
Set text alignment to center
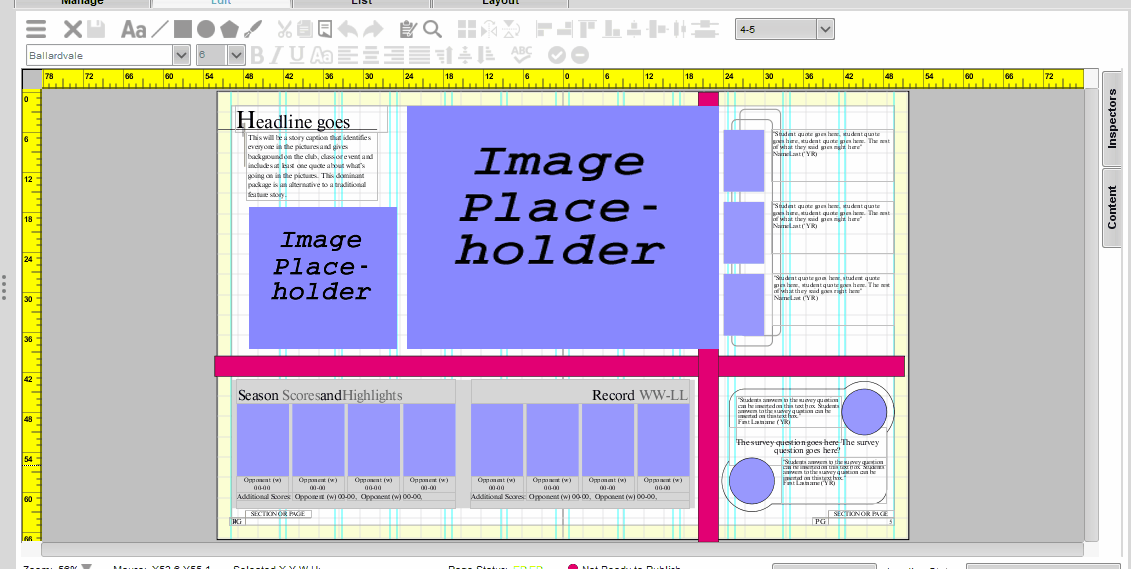[371, 55]
